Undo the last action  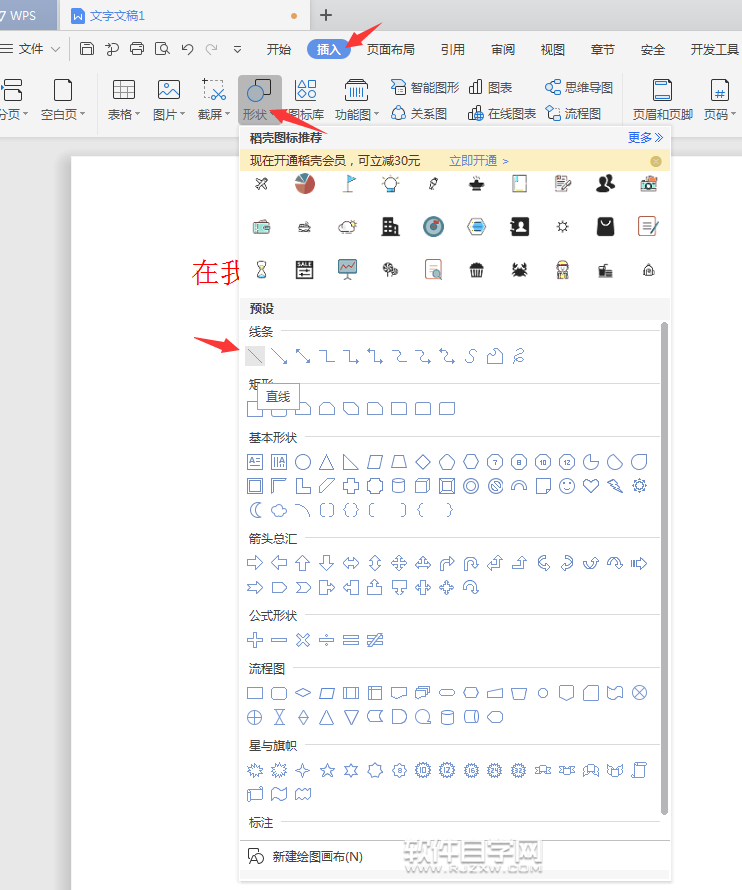click(x=187, y=49)
